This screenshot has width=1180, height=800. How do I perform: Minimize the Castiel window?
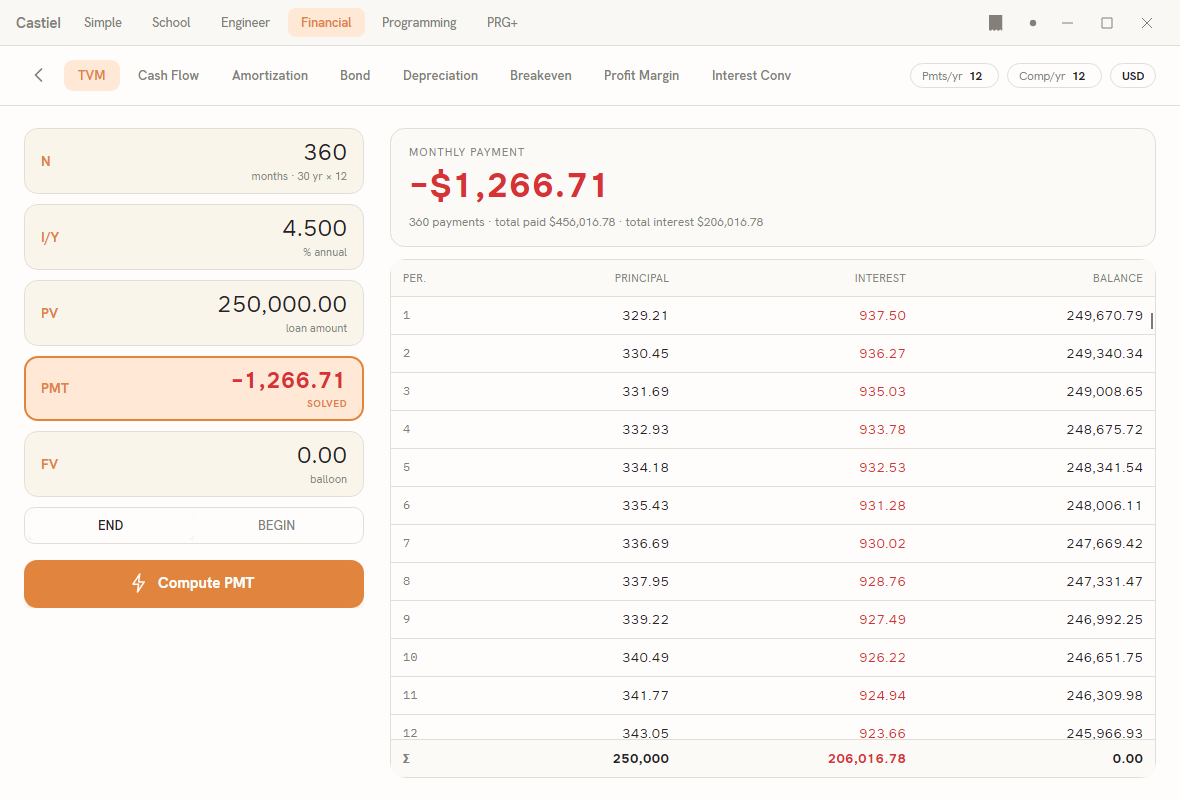tap(1067, 23)
